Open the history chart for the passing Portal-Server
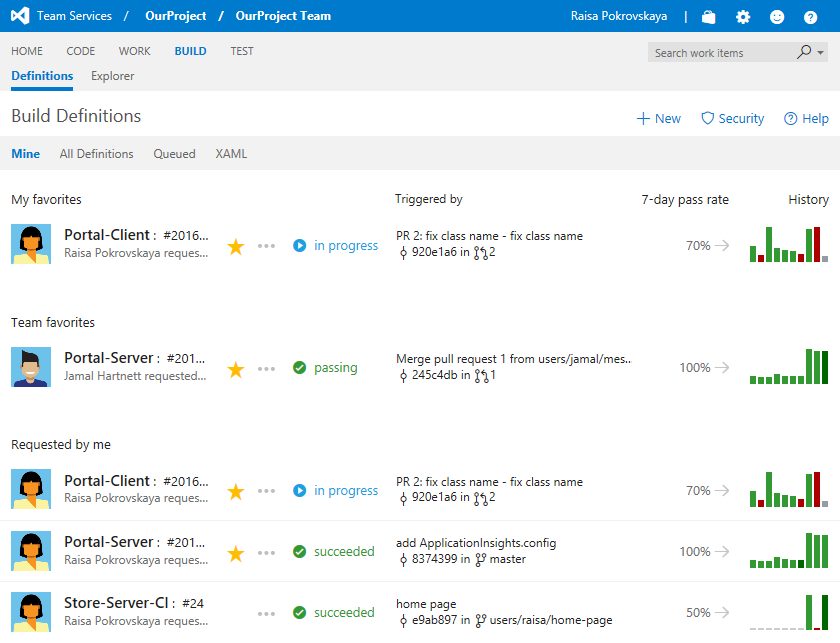The width and height of the screenshot is (840, 643). [x=789, y=367]
